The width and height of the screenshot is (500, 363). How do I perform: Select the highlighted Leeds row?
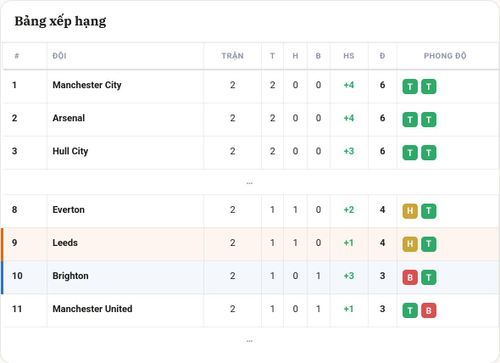click(x=250, y=244)
